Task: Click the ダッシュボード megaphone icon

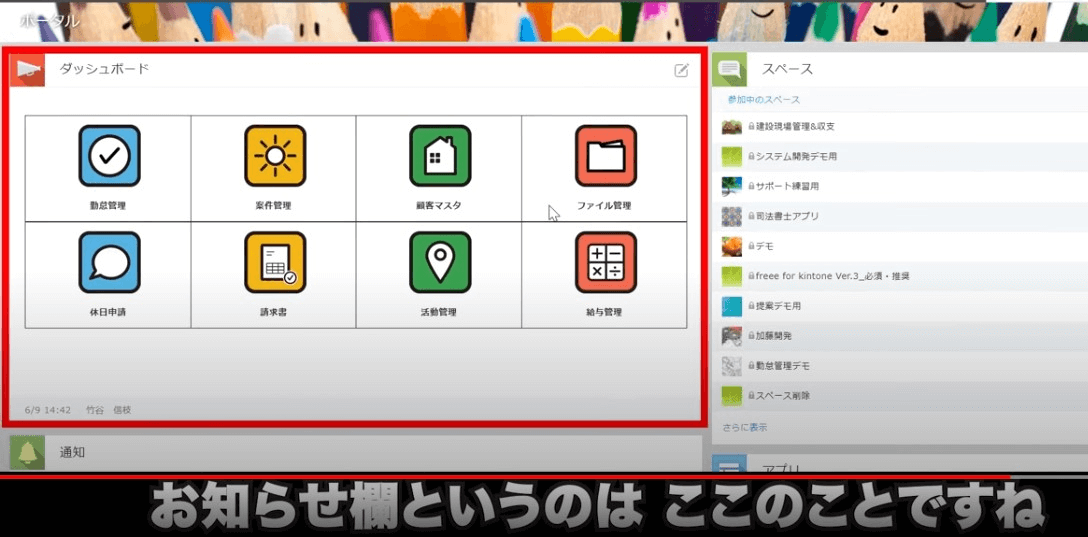Action: 28,69
